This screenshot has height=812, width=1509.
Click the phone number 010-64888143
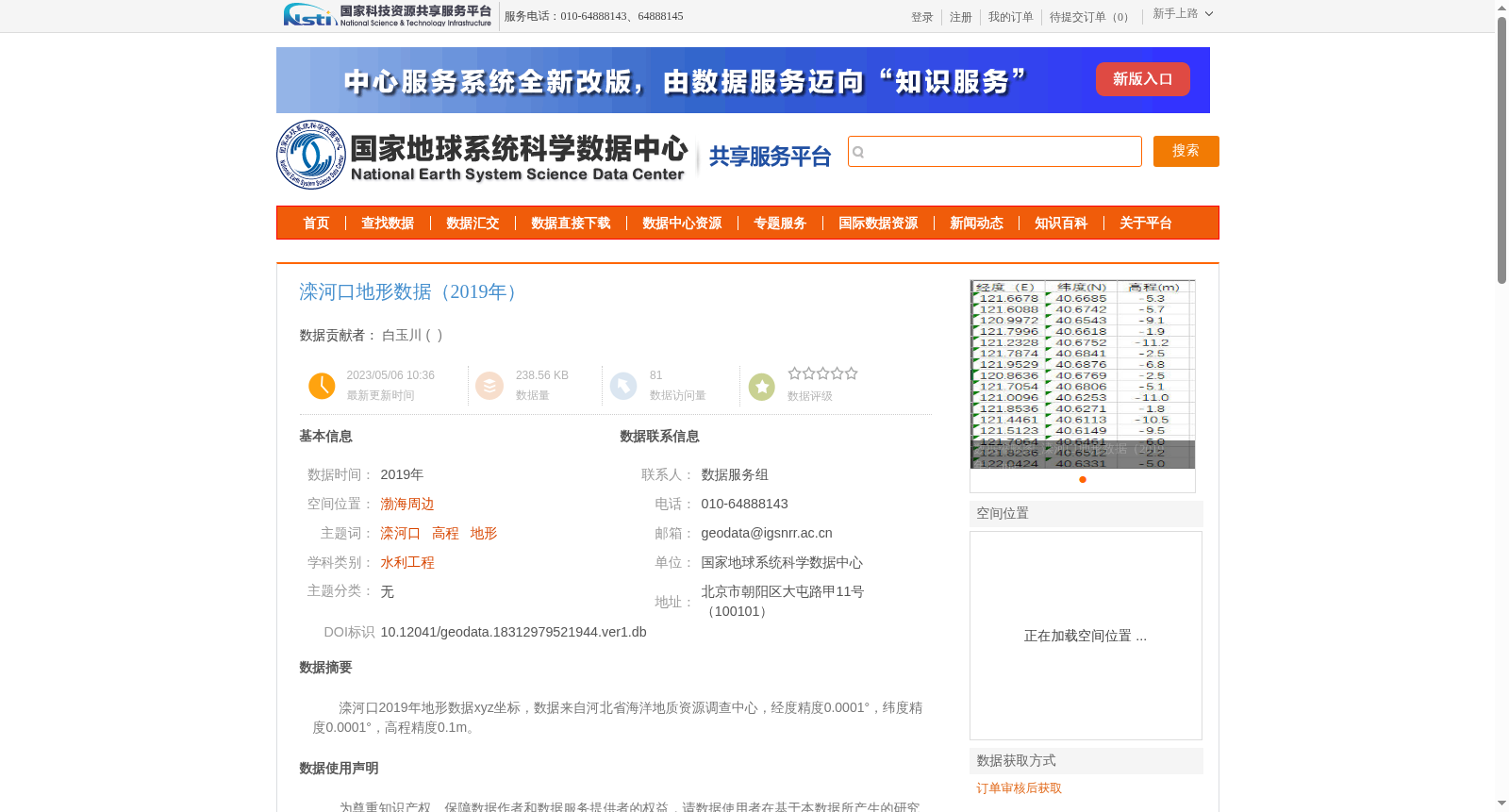point(744,505)
